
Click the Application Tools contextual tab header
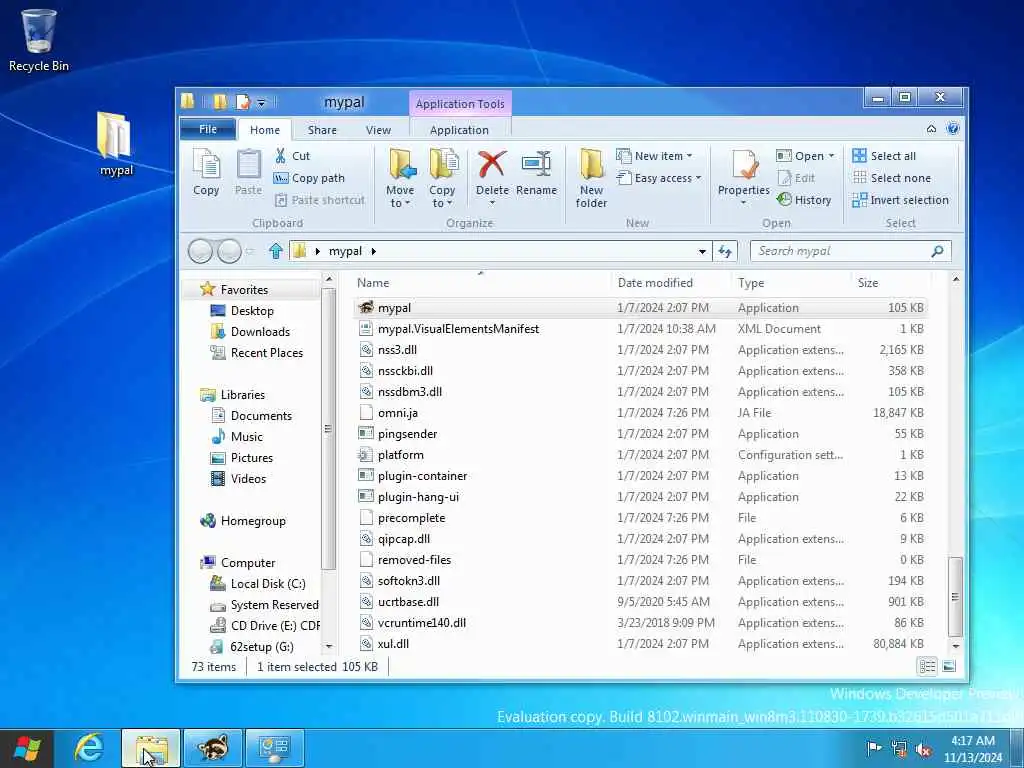[460, 104]
